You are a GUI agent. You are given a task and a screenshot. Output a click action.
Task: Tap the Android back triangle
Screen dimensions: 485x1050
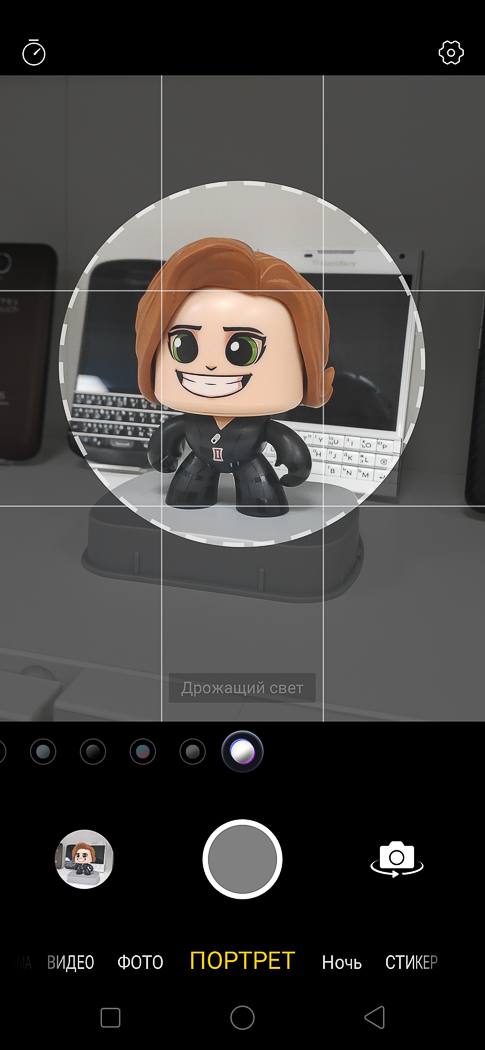click(x=374, y=1018)
